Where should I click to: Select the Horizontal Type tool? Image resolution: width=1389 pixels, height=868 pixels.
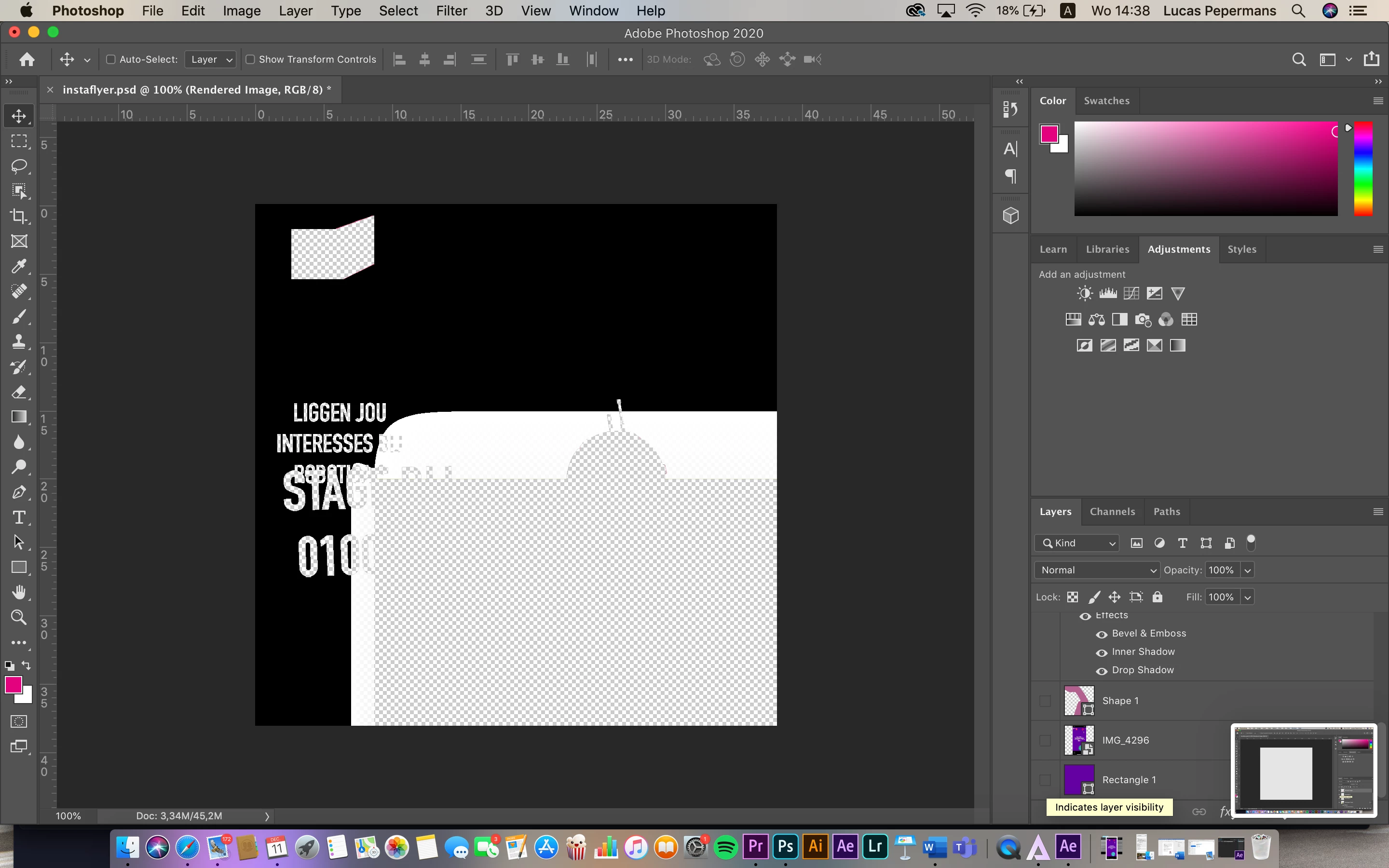[19, 517]
